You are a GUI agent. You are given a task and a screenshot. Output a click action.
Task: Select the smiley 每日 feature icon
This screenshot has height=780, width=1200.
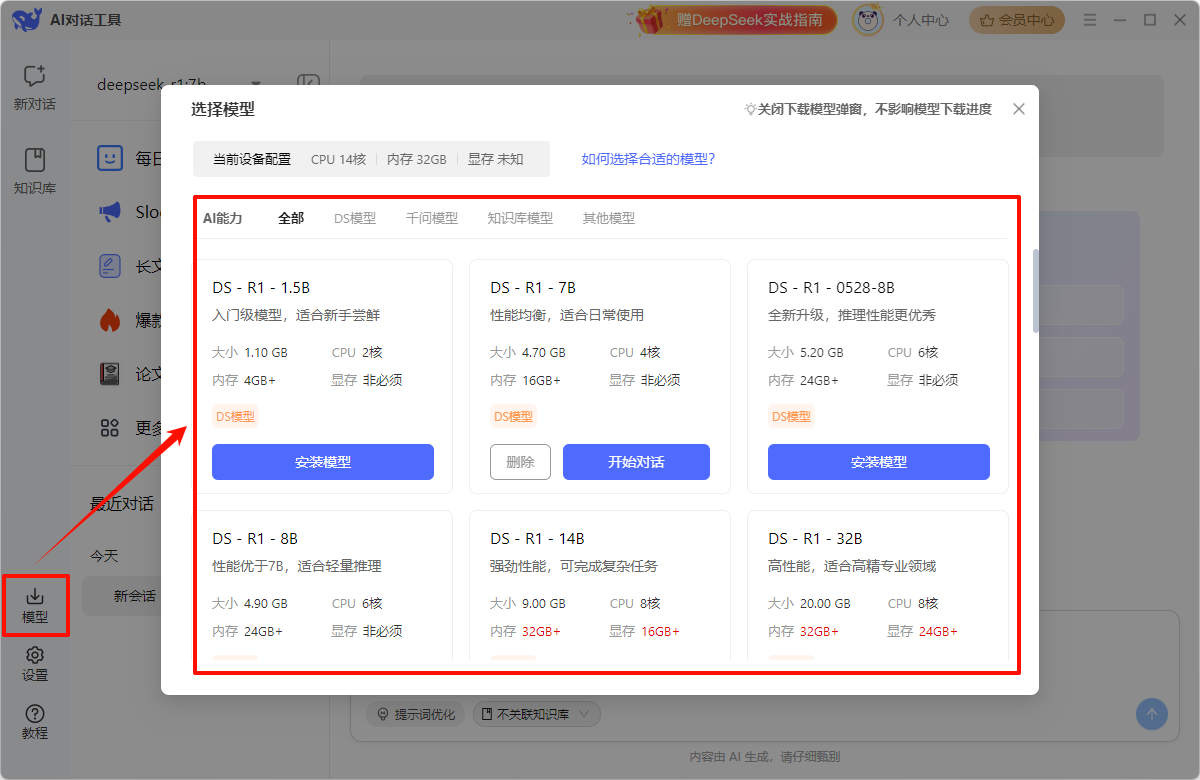pyautogui.click(x=109, y=157)
